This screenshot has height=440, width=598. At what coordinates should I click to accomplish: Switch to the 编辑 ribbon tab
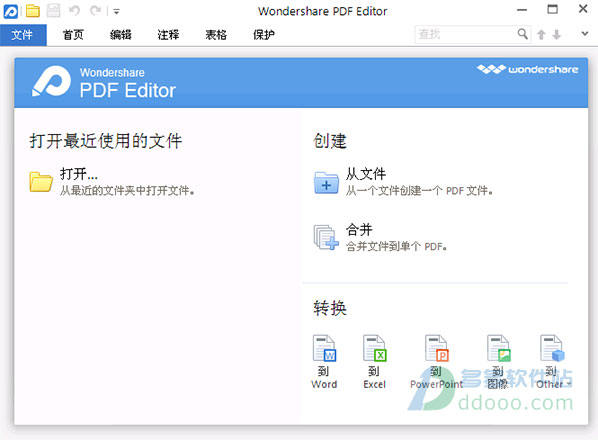[121, 35]
